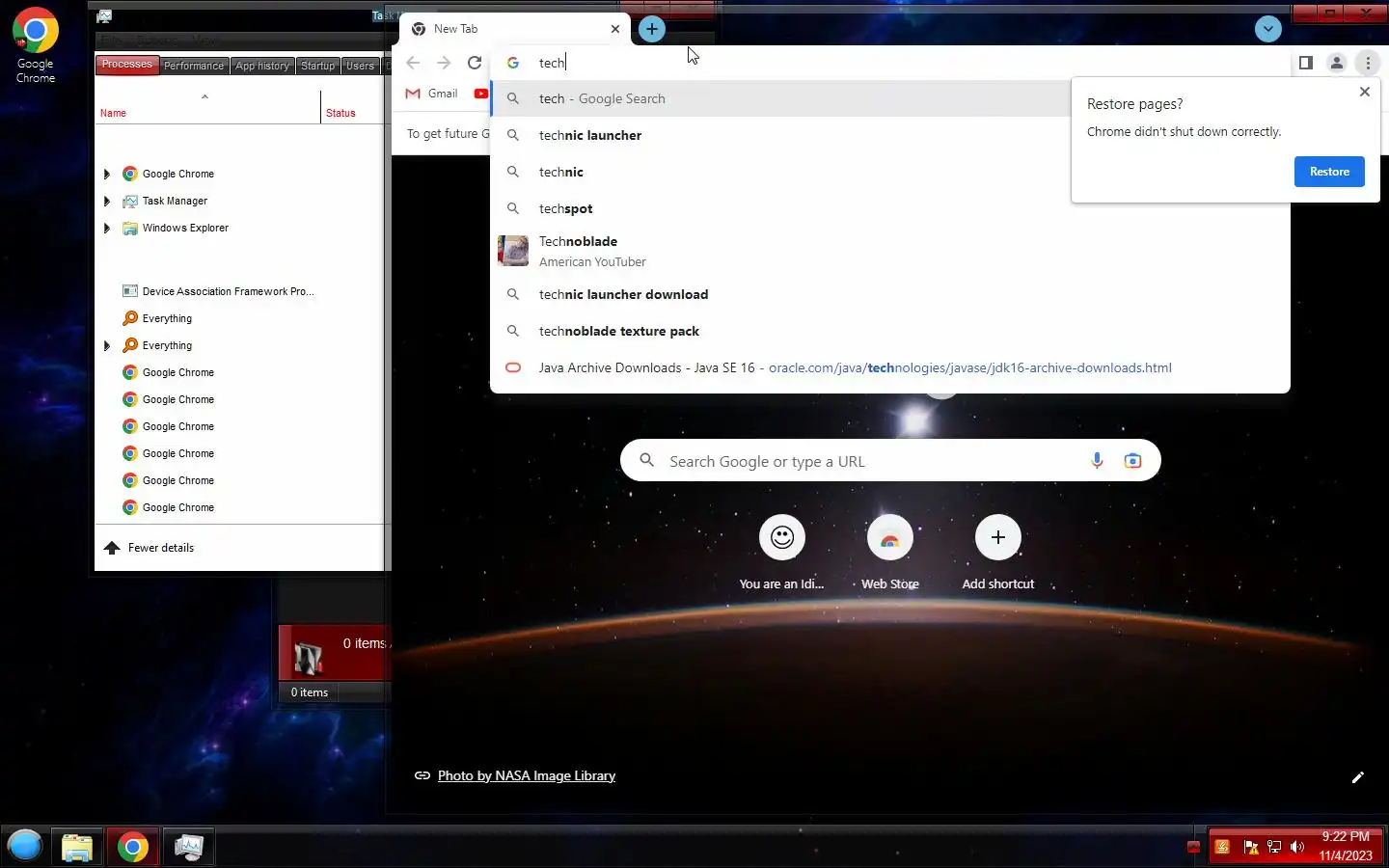Pick the 'technic launcher download' suggestion
Image resolution: width=1389 pixels, height=868 pixels.
[890, 294]
